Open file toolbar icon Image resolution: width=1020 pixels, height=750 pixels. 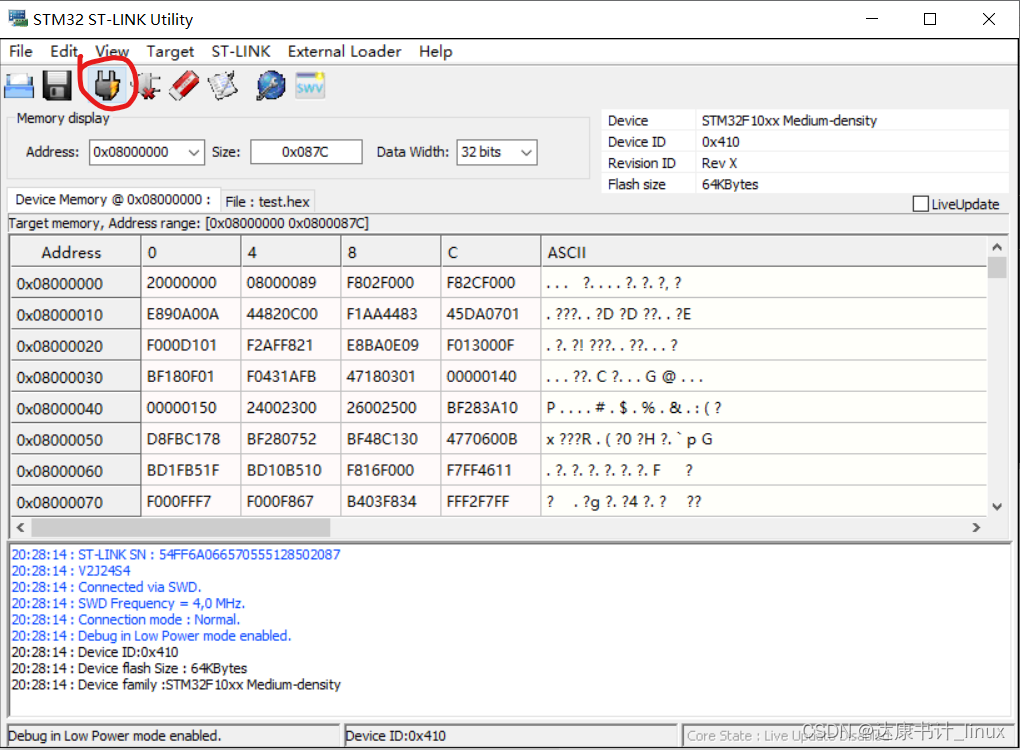coord(19,85)
